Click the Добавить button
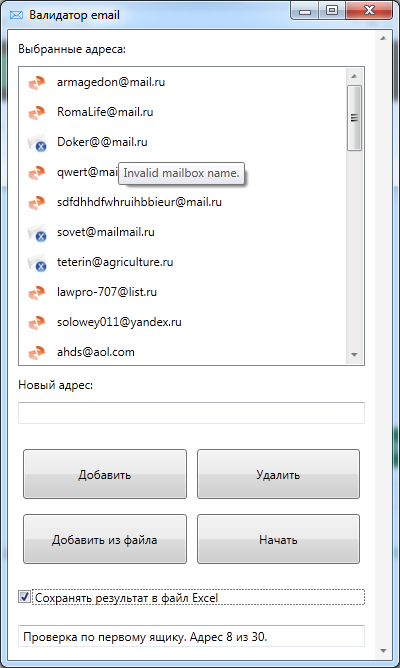 point(105,474)
